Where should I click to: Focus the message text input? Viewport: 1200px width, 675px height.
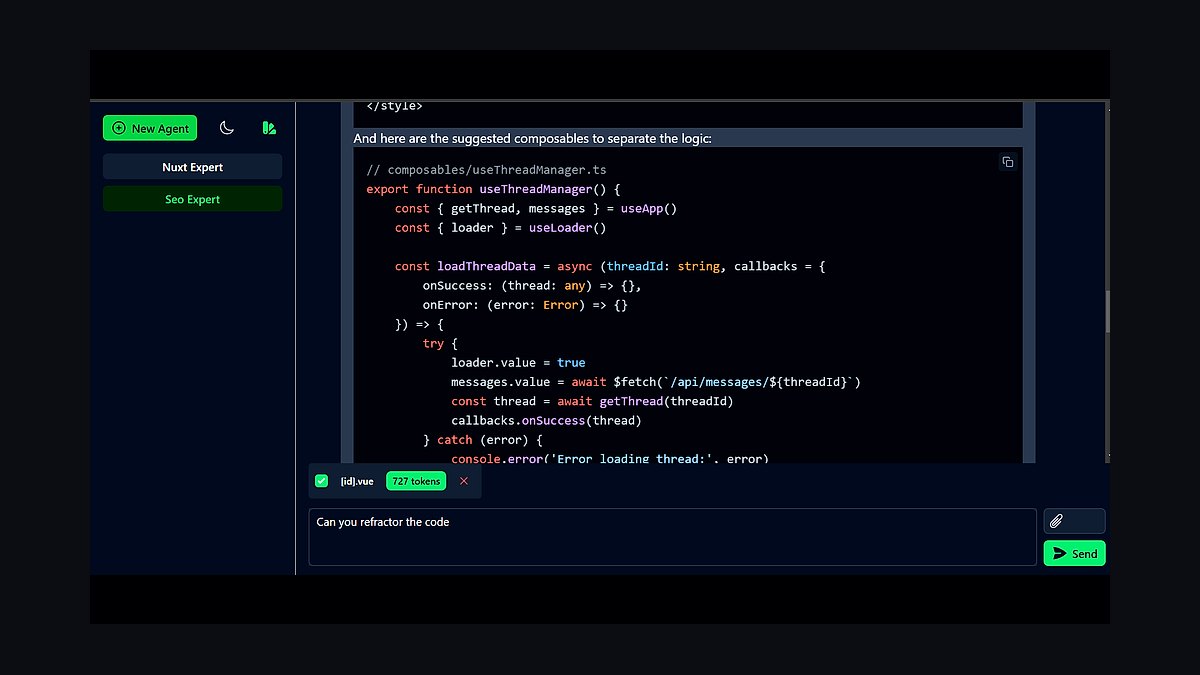coord(672,537)
